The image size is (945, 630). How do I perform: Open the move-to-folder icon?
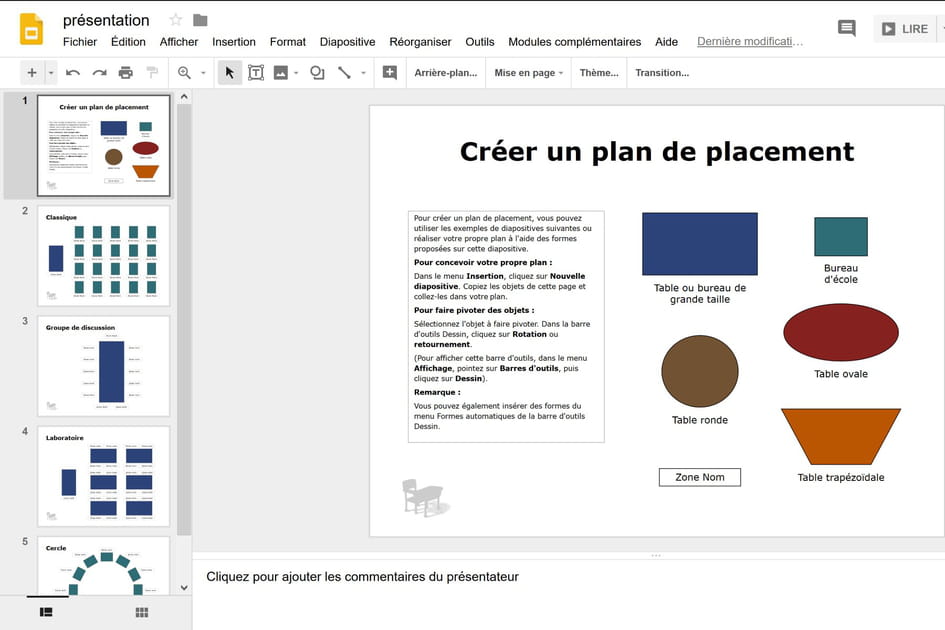point(200,20)
